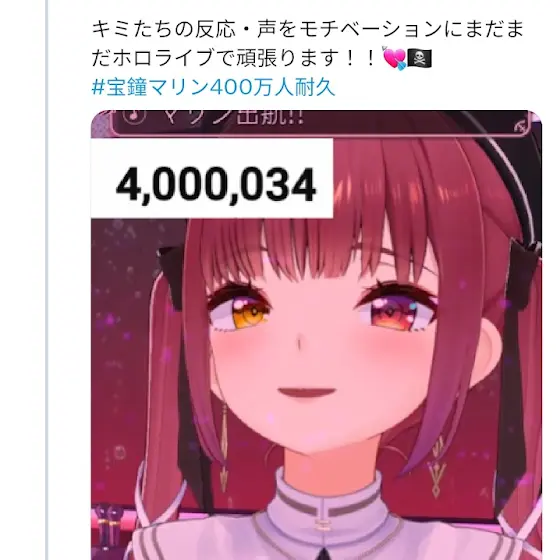Screen dimensions: 560x560
Task: Click the black hair ribbon on the right side
Action: [x=523, y=271]
